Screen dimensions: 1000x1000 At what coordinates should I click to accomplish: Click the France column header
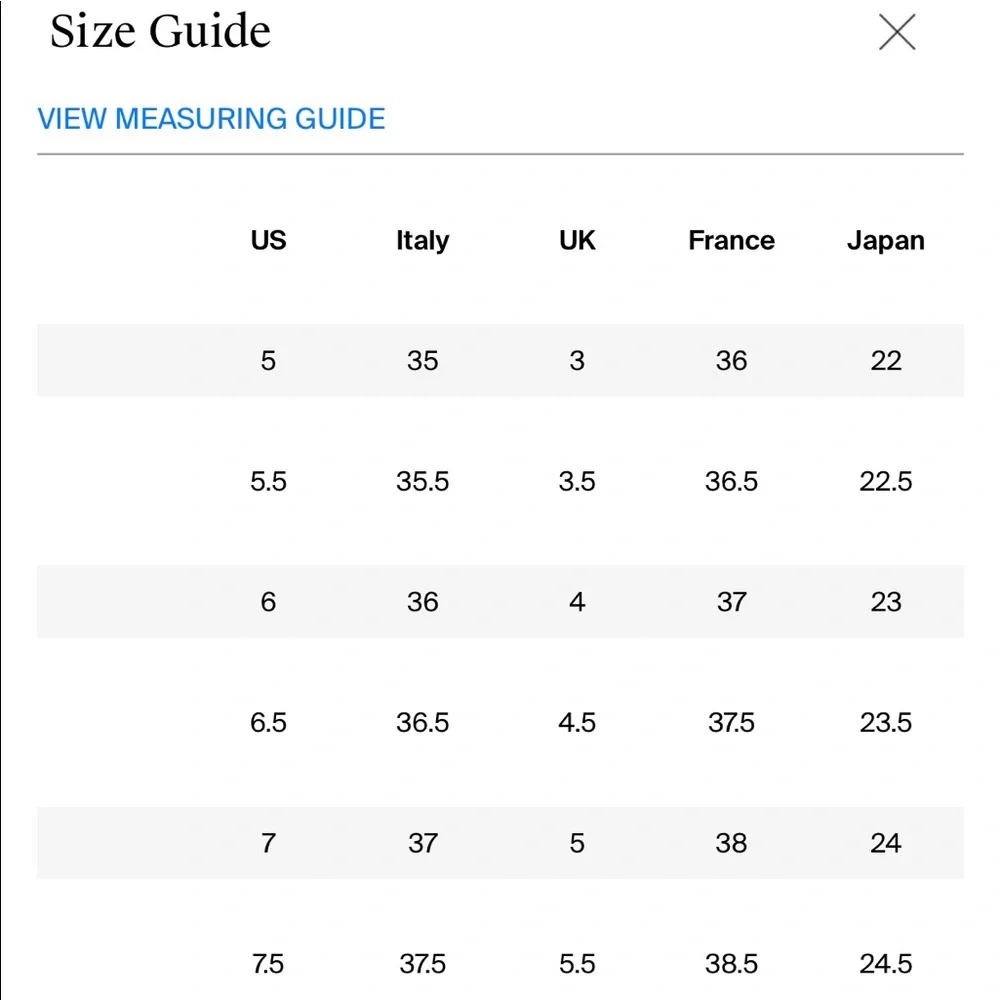tap(731, 241)
